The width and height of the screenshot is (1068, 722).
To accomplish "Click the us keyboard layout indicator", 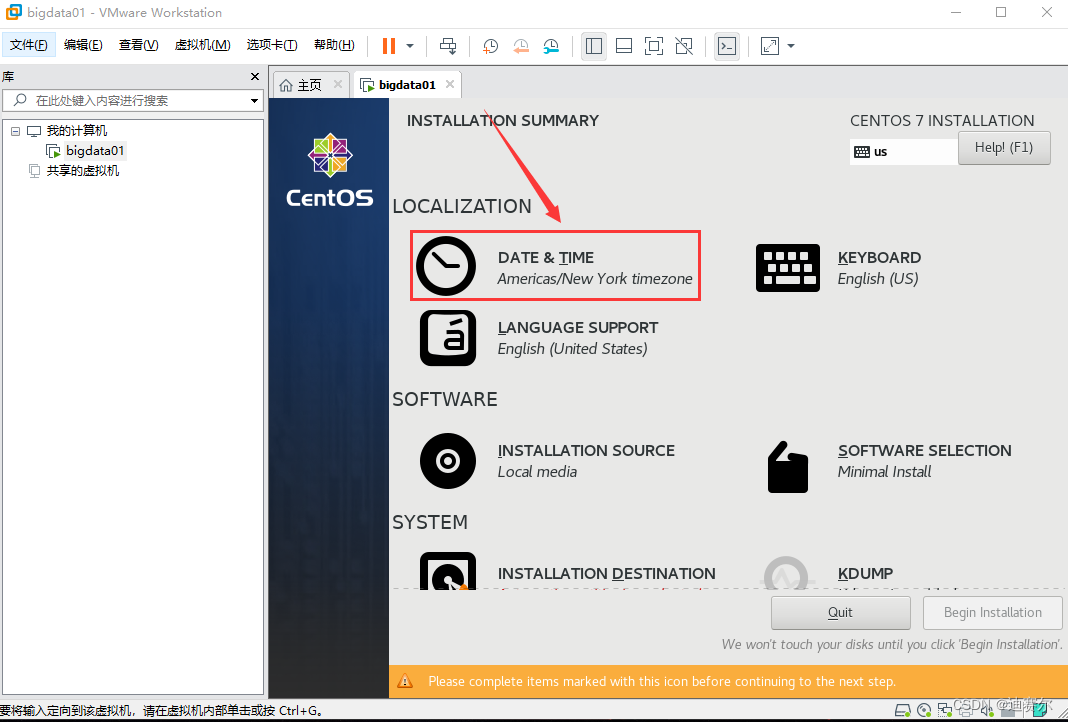I will 904,152.
